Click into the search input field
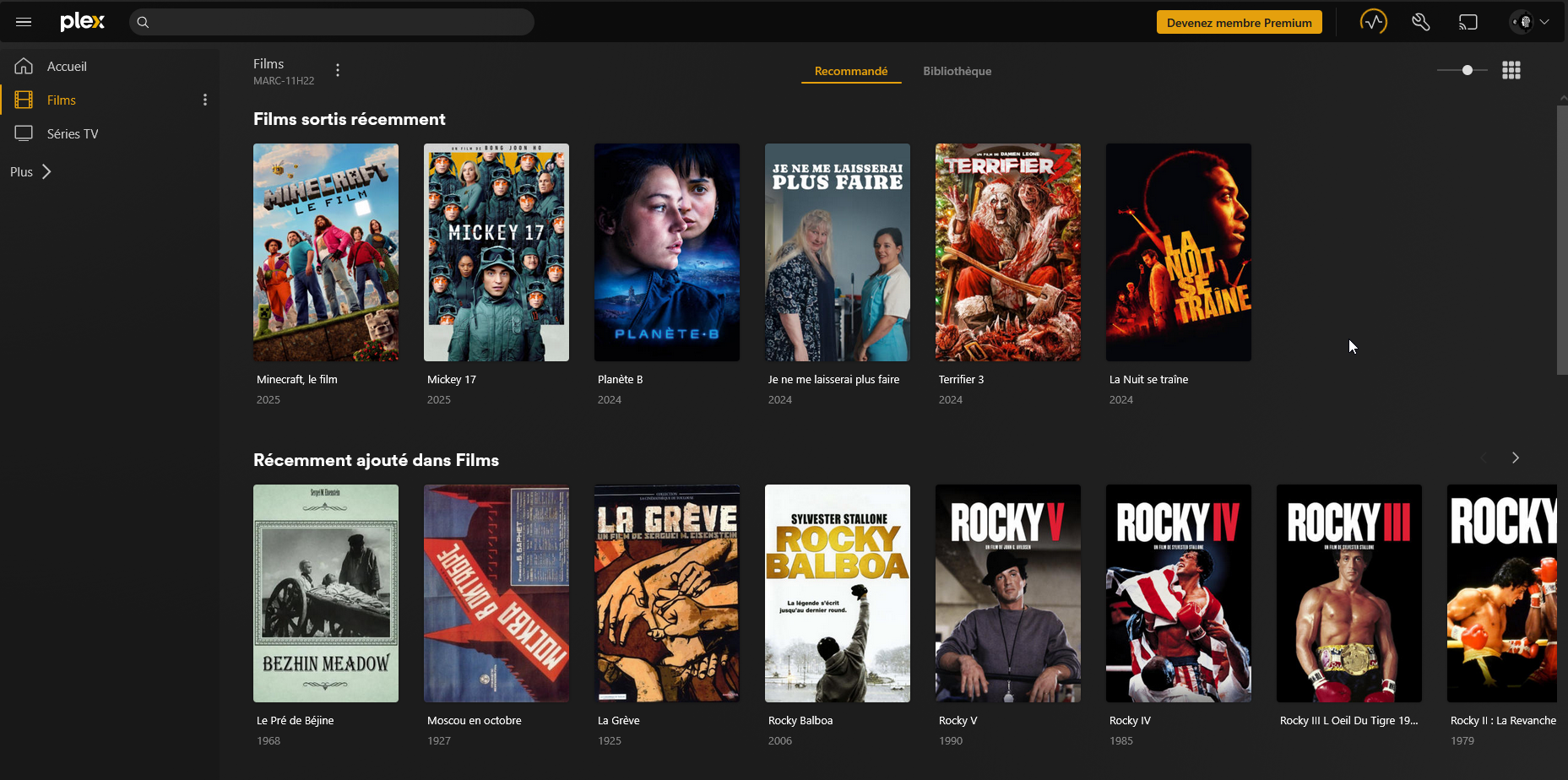The width and height of the screenshot is (1568, 780). point(332,22)
